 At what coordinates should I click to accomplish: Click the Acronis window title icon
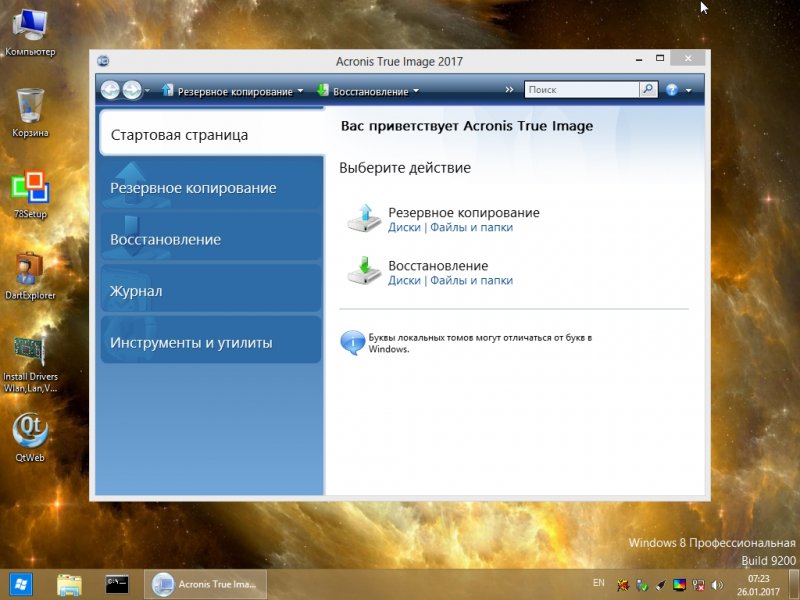coord(103,61)
